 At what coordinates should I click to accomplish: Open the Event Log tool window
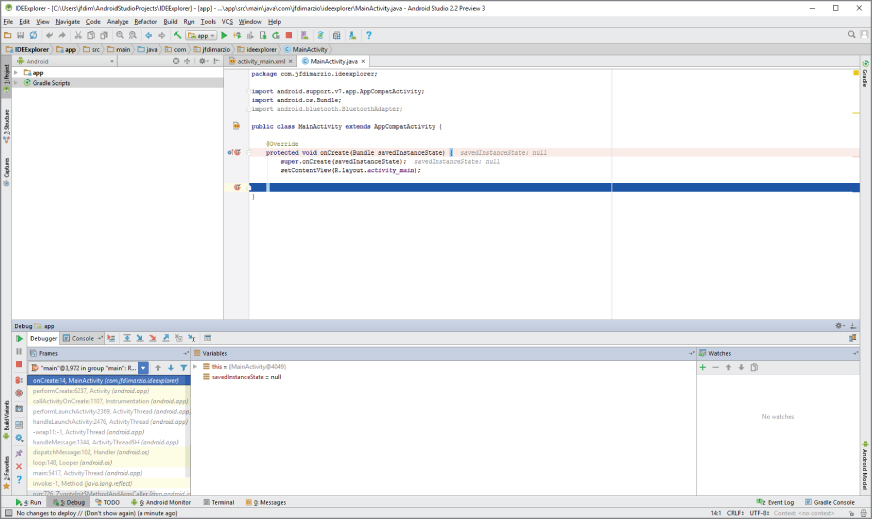(x=779, y=502)
